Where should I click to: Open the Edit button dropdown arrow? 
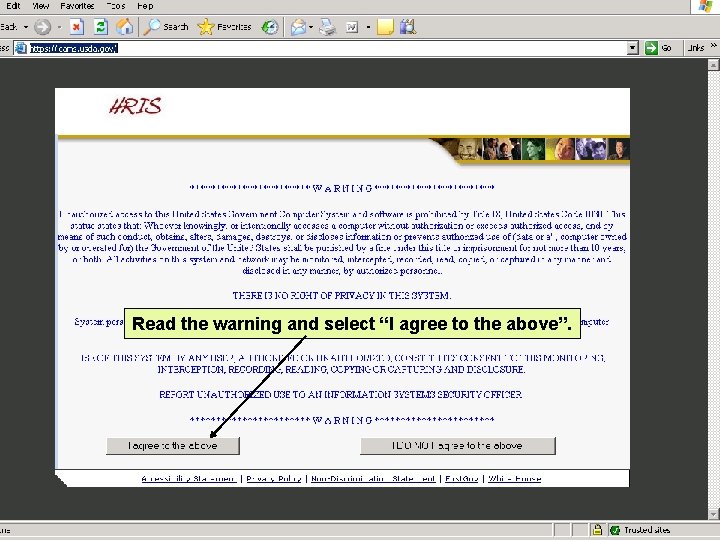(x=368, y=27)
